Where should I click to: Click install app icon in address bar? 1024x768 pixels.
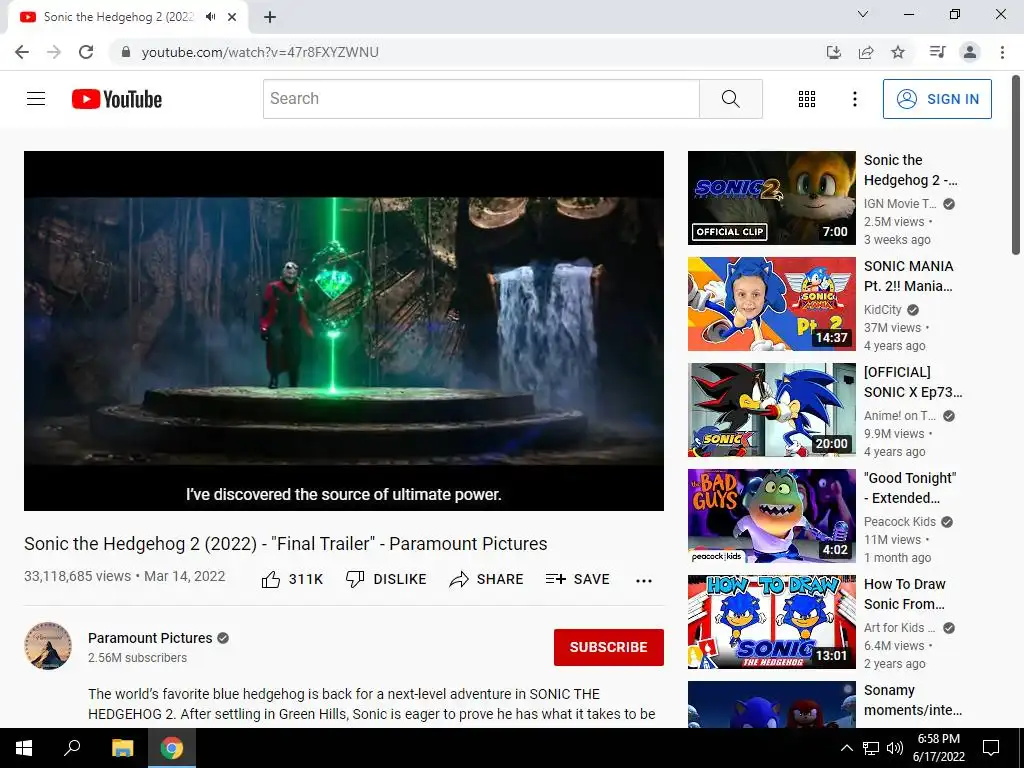(834, 52)
